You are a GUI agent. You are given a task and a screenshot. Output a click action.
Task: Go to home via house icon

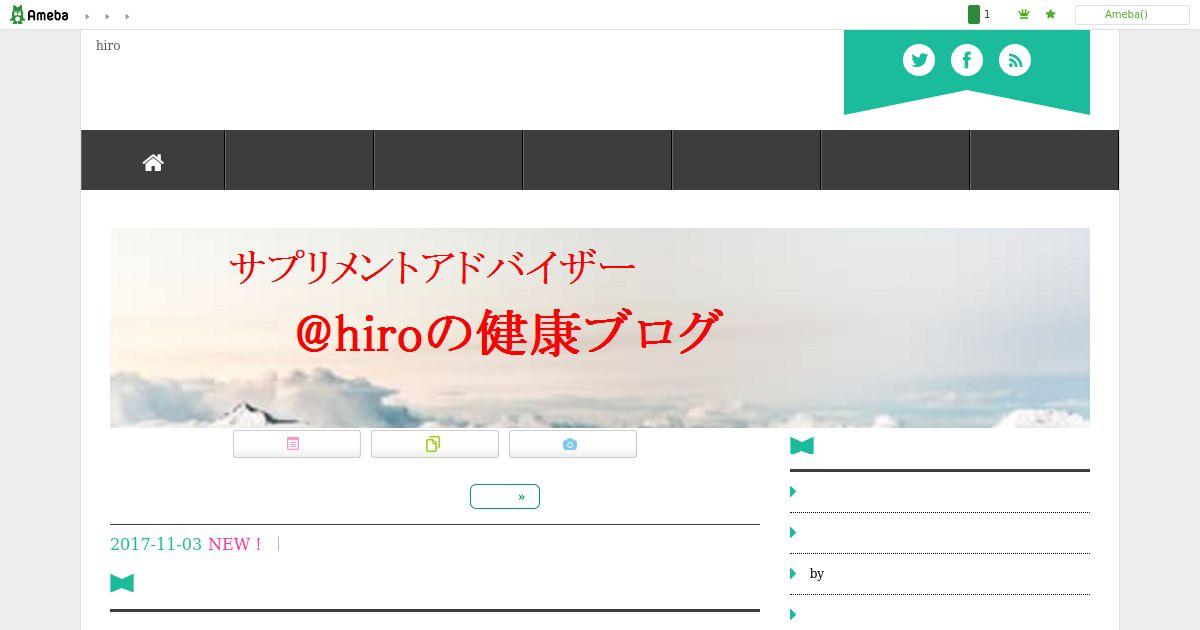153,161
